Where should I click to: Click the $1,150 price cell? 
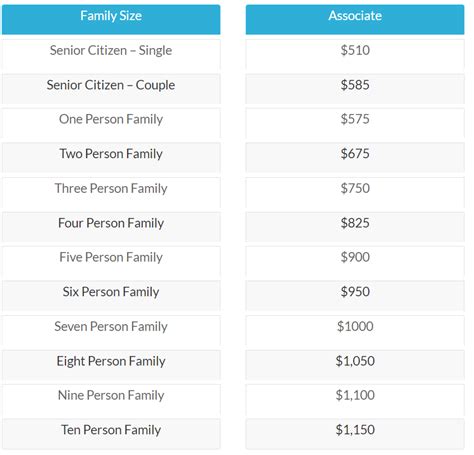[x=355, y=434]
